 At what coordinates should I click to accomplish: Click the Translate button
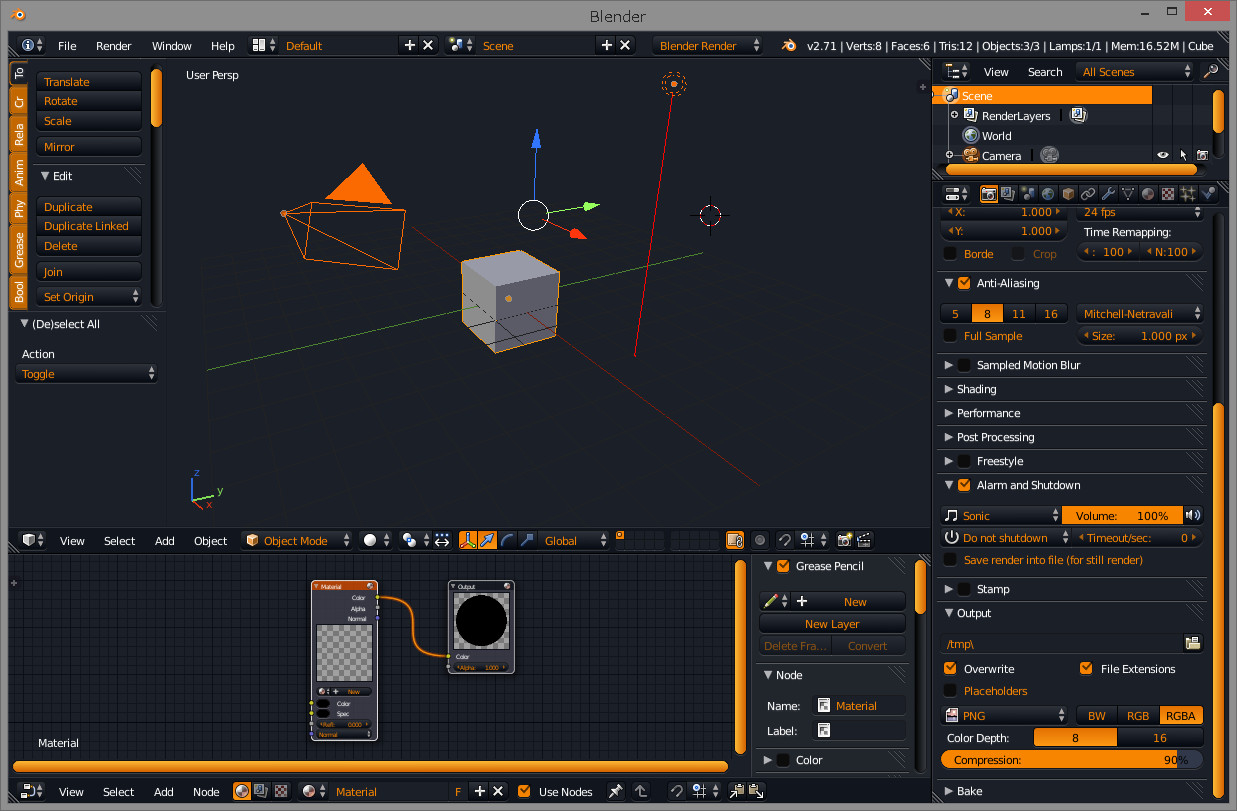pos(90,82)
